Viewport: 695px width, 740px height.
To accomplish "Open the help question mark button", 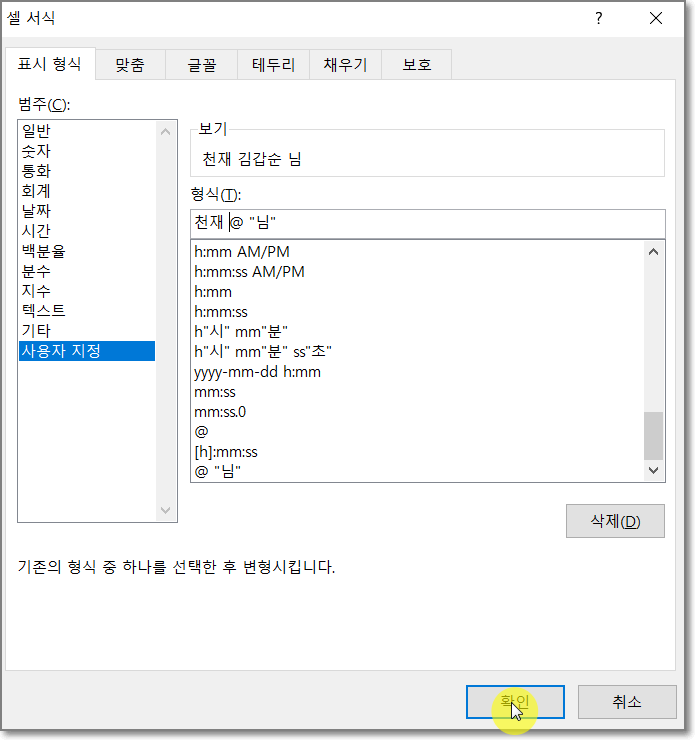I will click(x=598, y=18).
